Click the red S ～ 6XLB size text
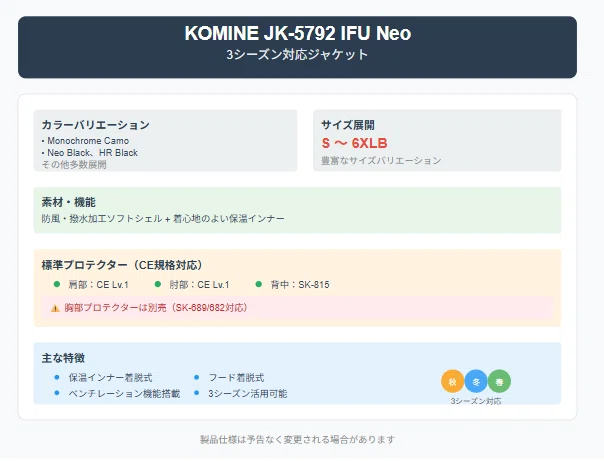The height and width of the screenshot is (461, 604). coord(354,143)
